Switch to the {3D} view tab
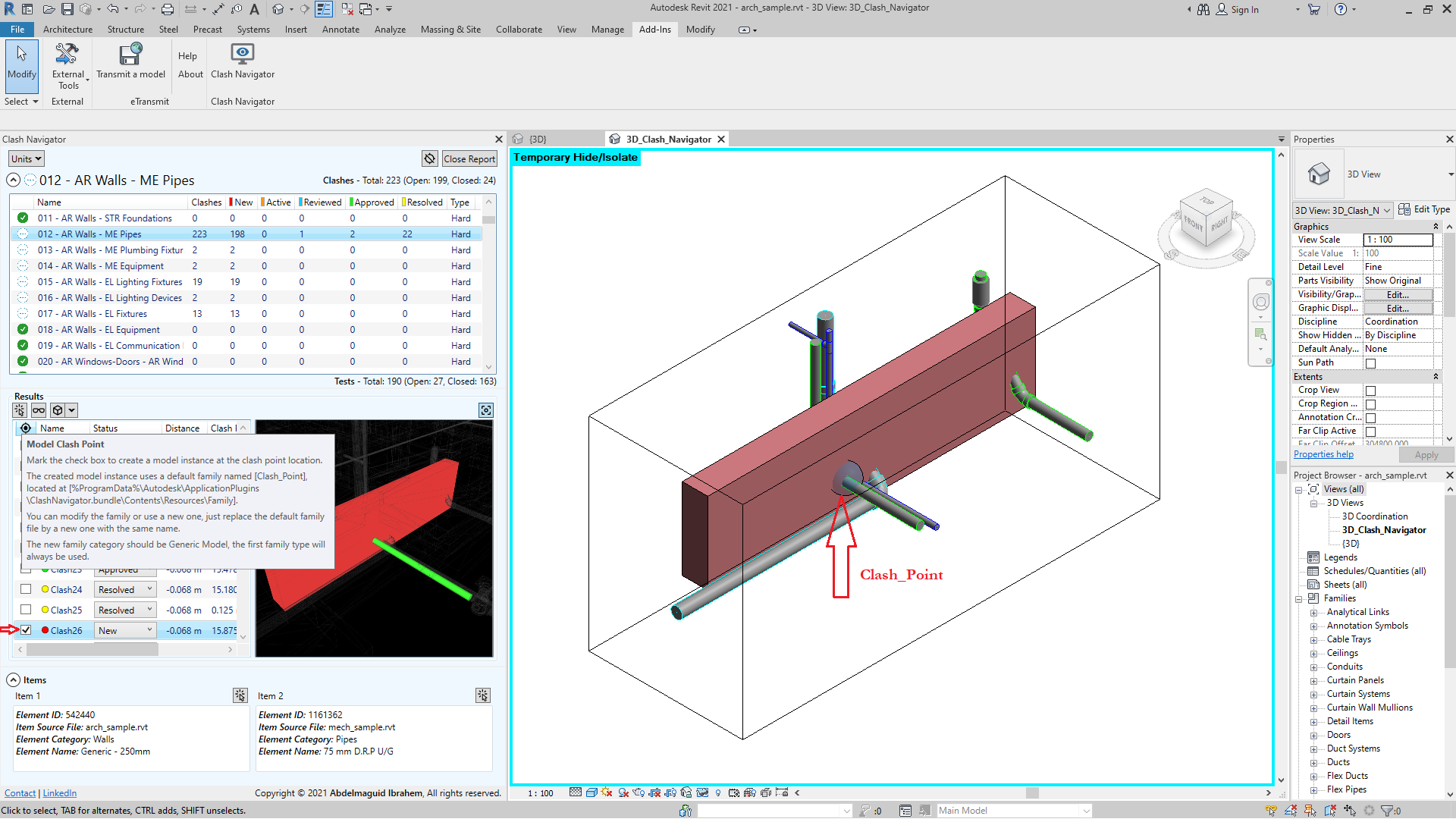Image resolution: width=1456 pixels, height=819 pixels. pos(537,140)
